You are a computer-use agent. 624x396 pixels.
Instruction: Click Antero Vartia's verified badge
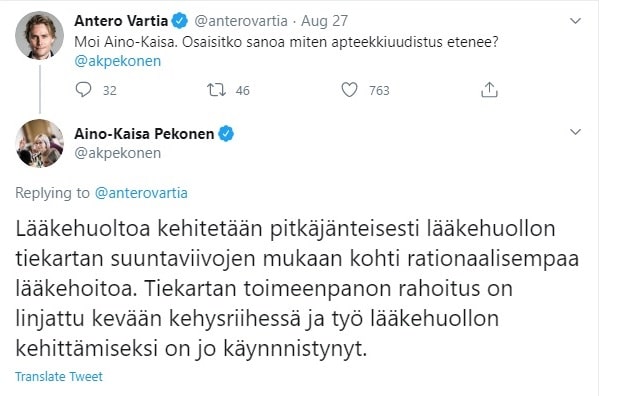(179, 21)
